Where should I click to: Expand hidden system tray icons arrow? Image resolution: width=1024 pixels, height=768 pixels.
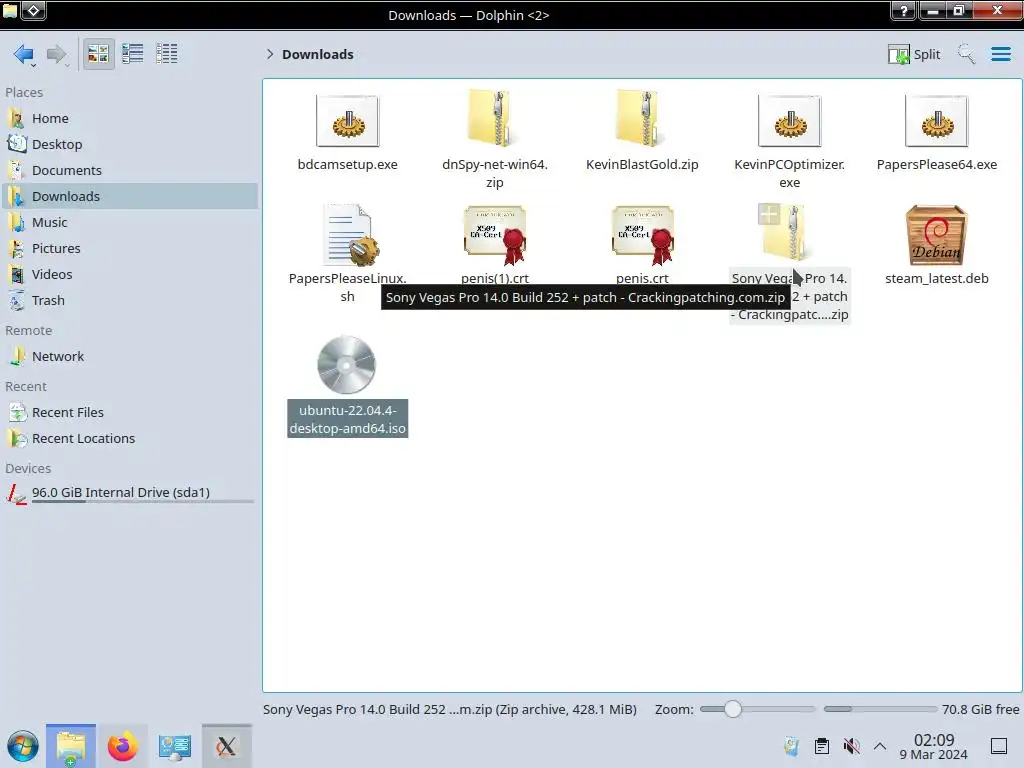(880, 746)
